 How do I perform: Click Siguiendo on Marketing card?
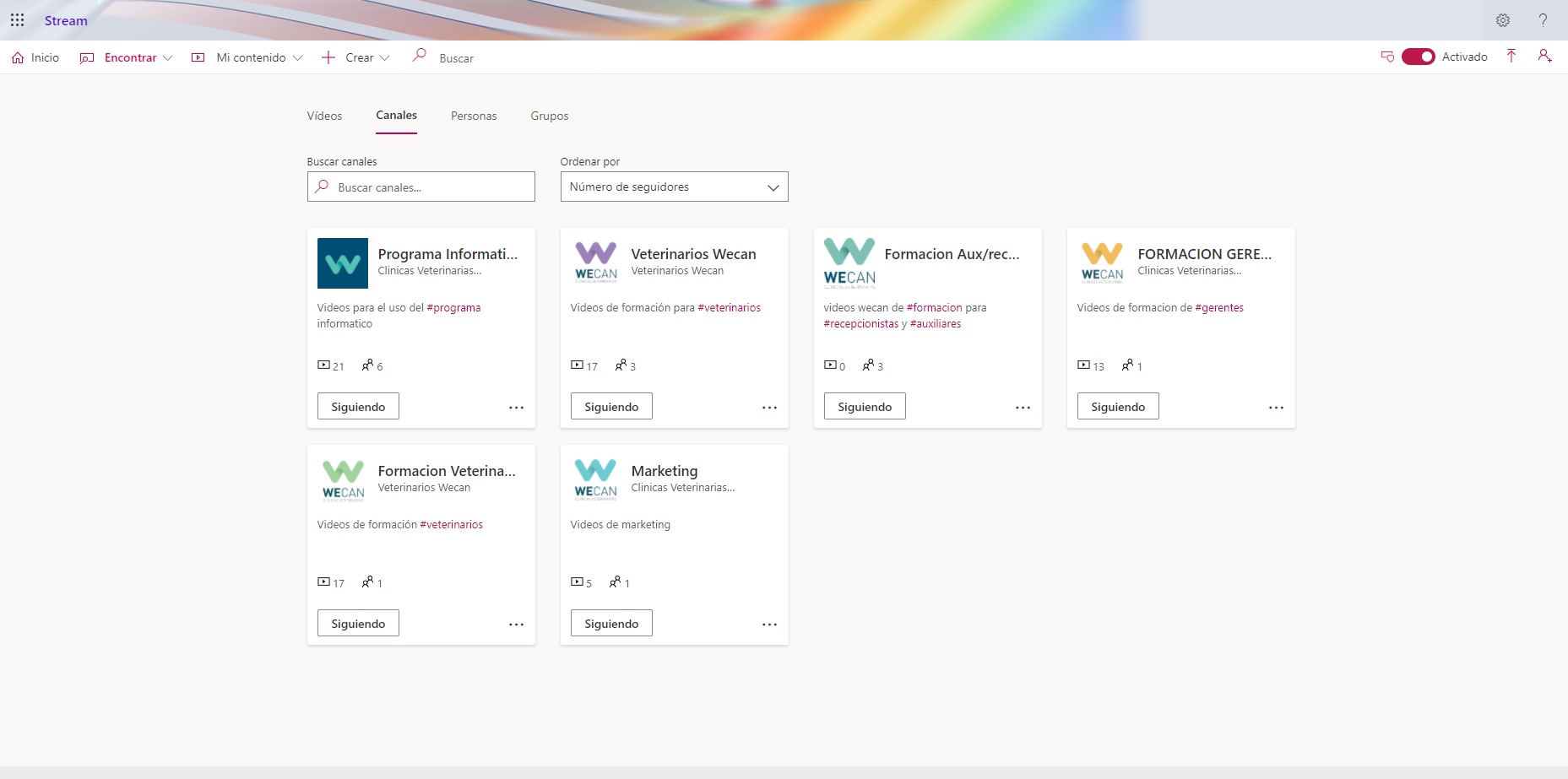611,623
